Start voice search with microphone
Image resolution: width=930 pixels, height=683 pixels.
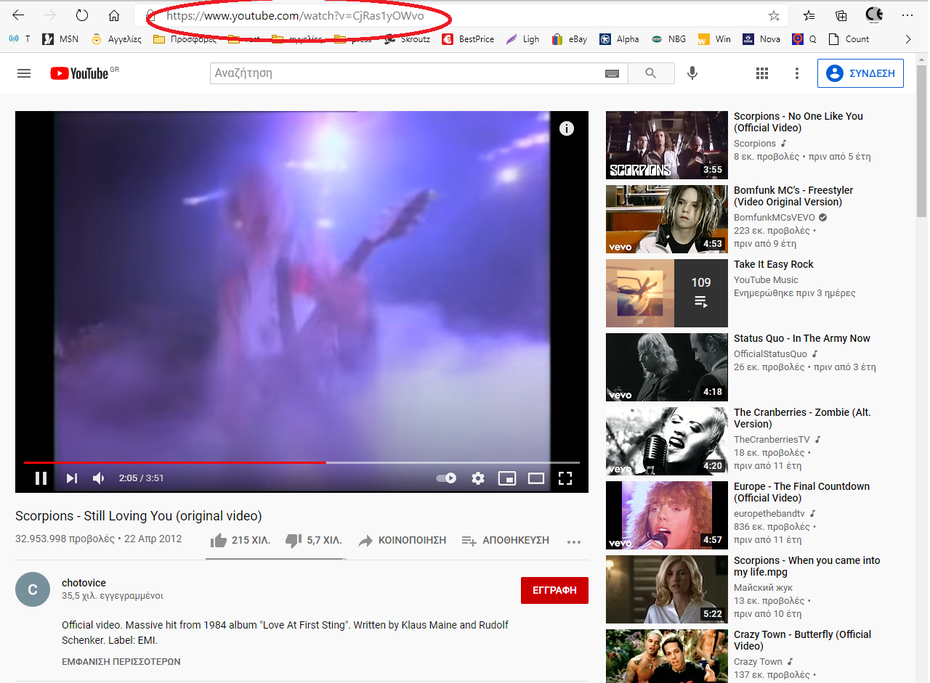coord(692,73)
